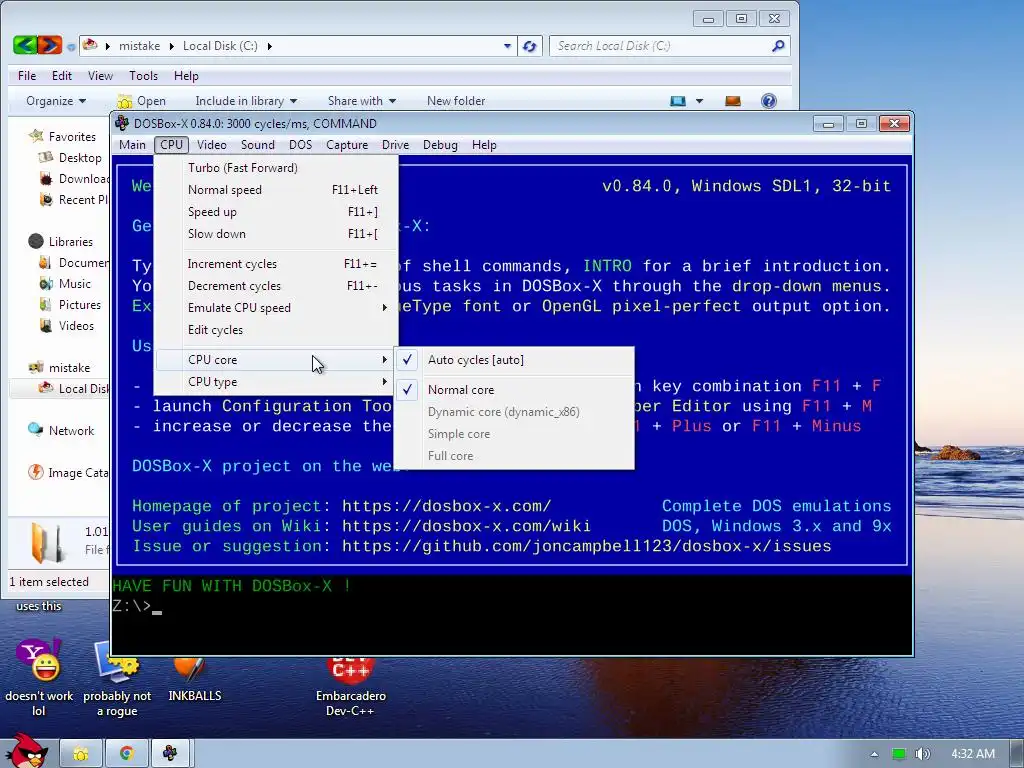The width and height of the screenshot is (1024, 768).
Task: Open the Include in library dropdown
Action: click(246, 101)
